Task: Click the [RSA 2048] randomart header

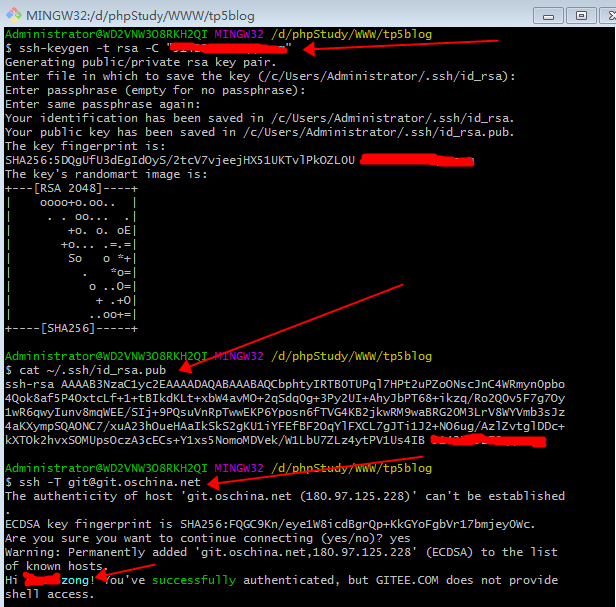Action: [x=72, y=188]
